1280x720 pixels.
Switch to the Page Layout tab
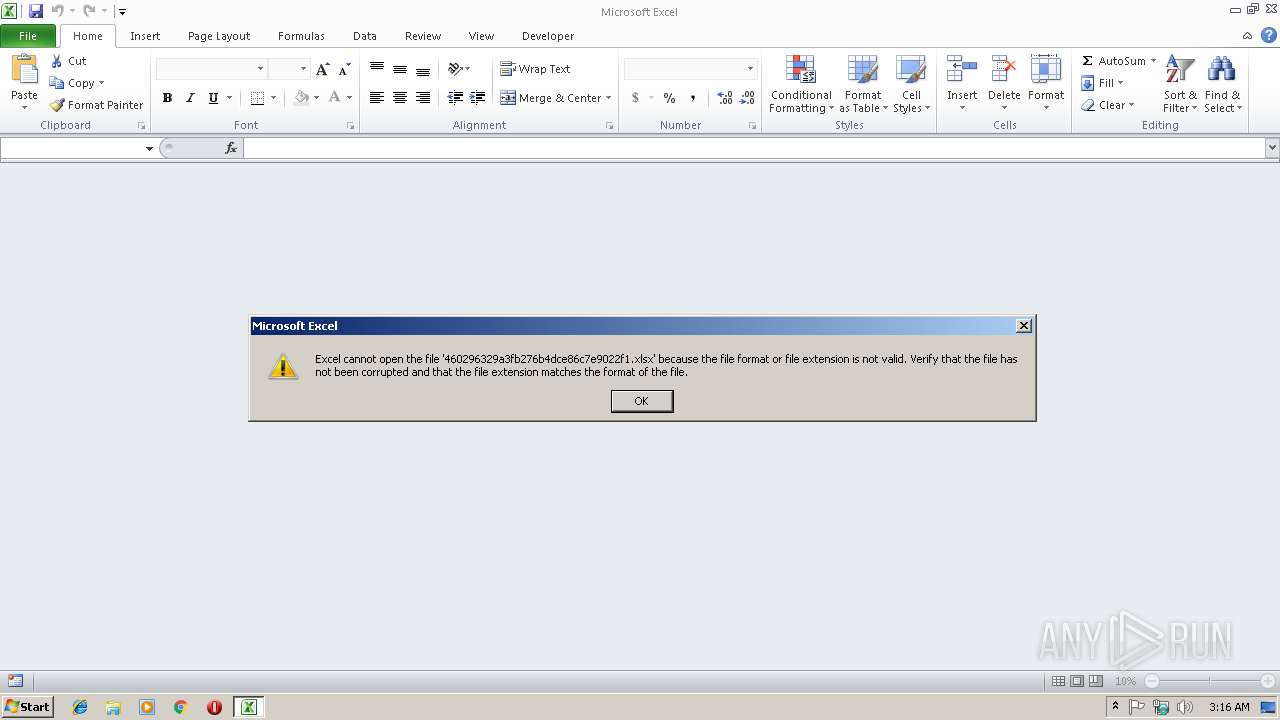(x=219, y=36)
